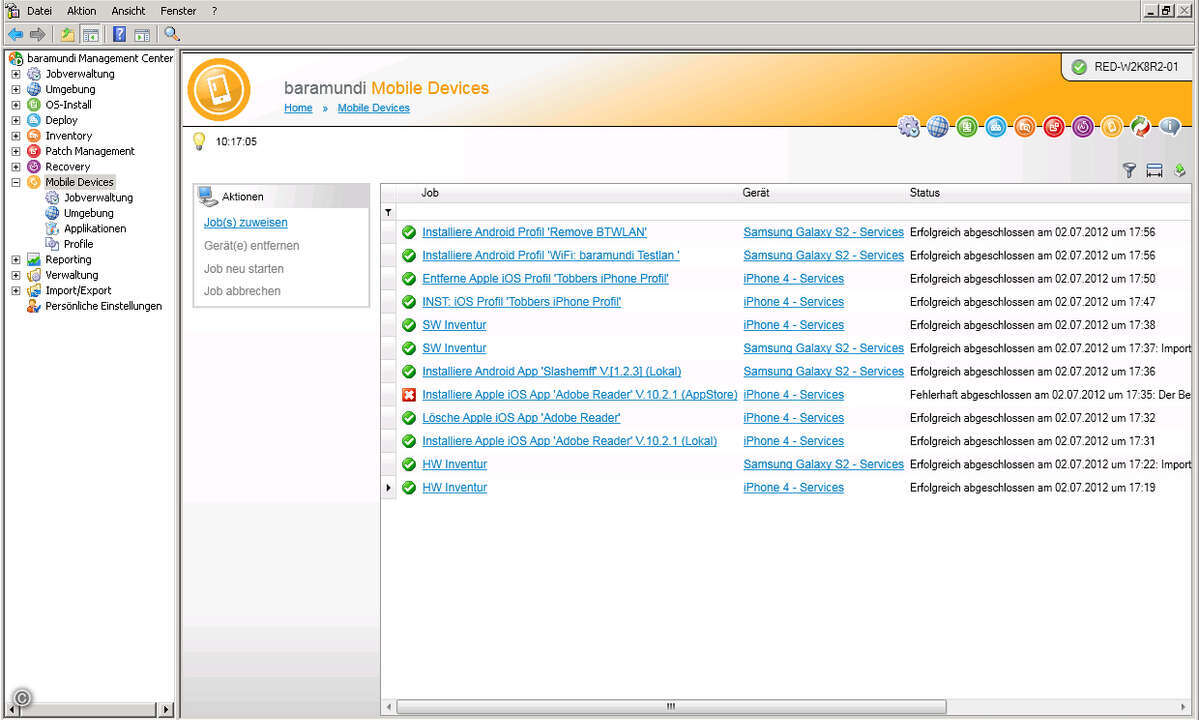Image resolution: width=1199 pixels, height=720 pixels.
Task: Toggle the action pane toolbar icon
Action: coord(142,34)
